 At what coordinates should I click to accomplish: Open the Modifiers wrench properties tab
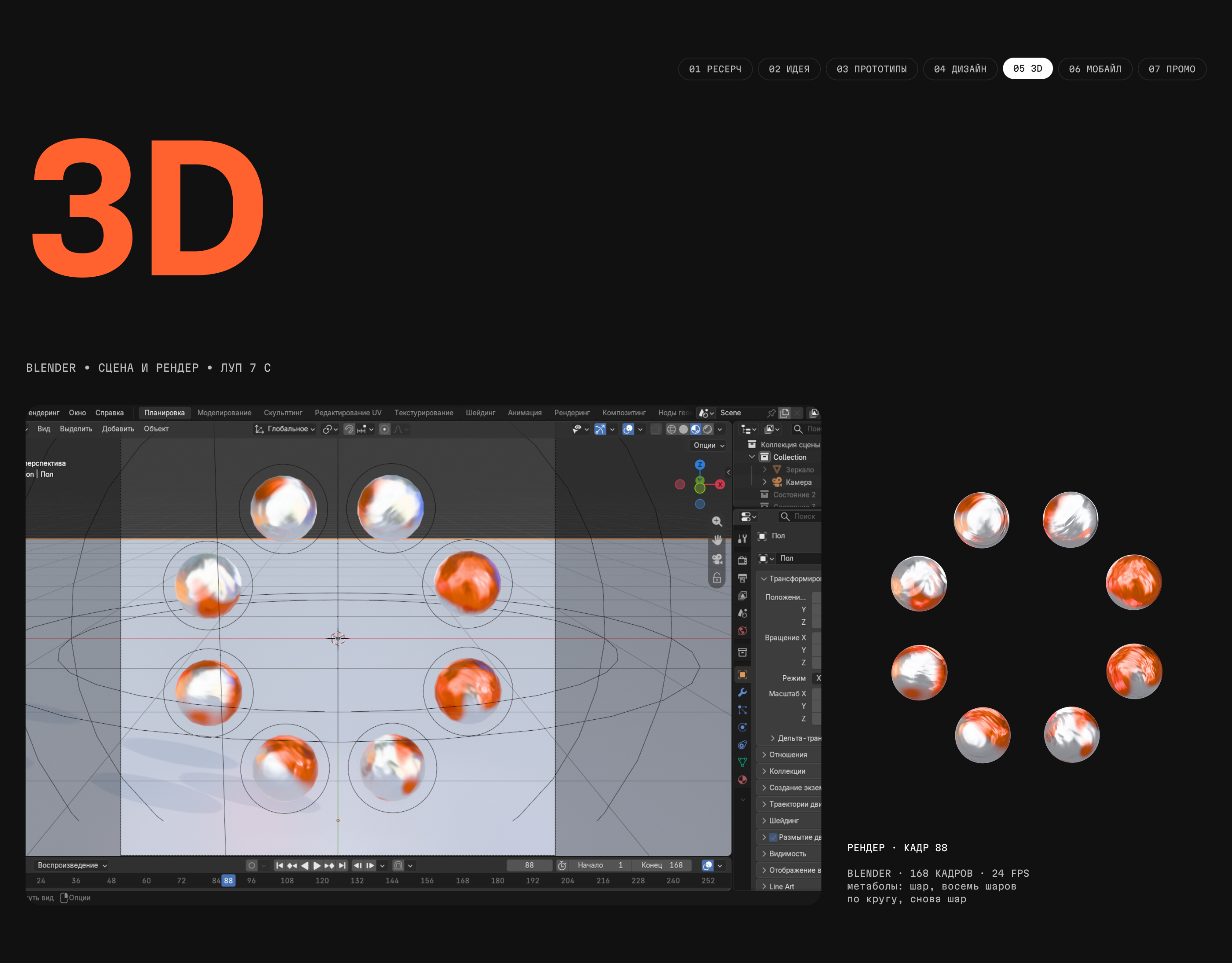click(x=742, y=692)
